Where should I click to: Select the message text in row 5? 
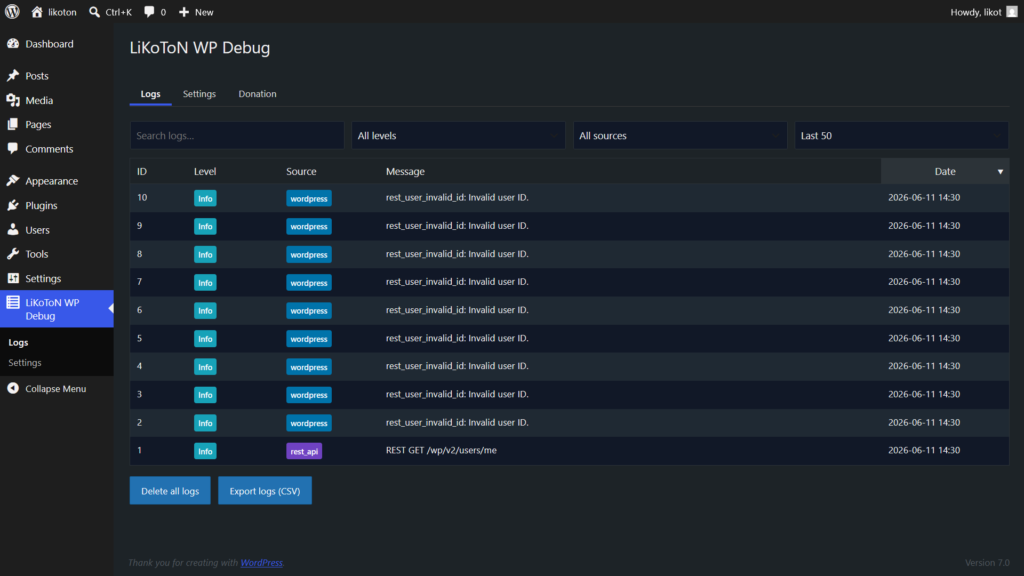click(457, 338)
